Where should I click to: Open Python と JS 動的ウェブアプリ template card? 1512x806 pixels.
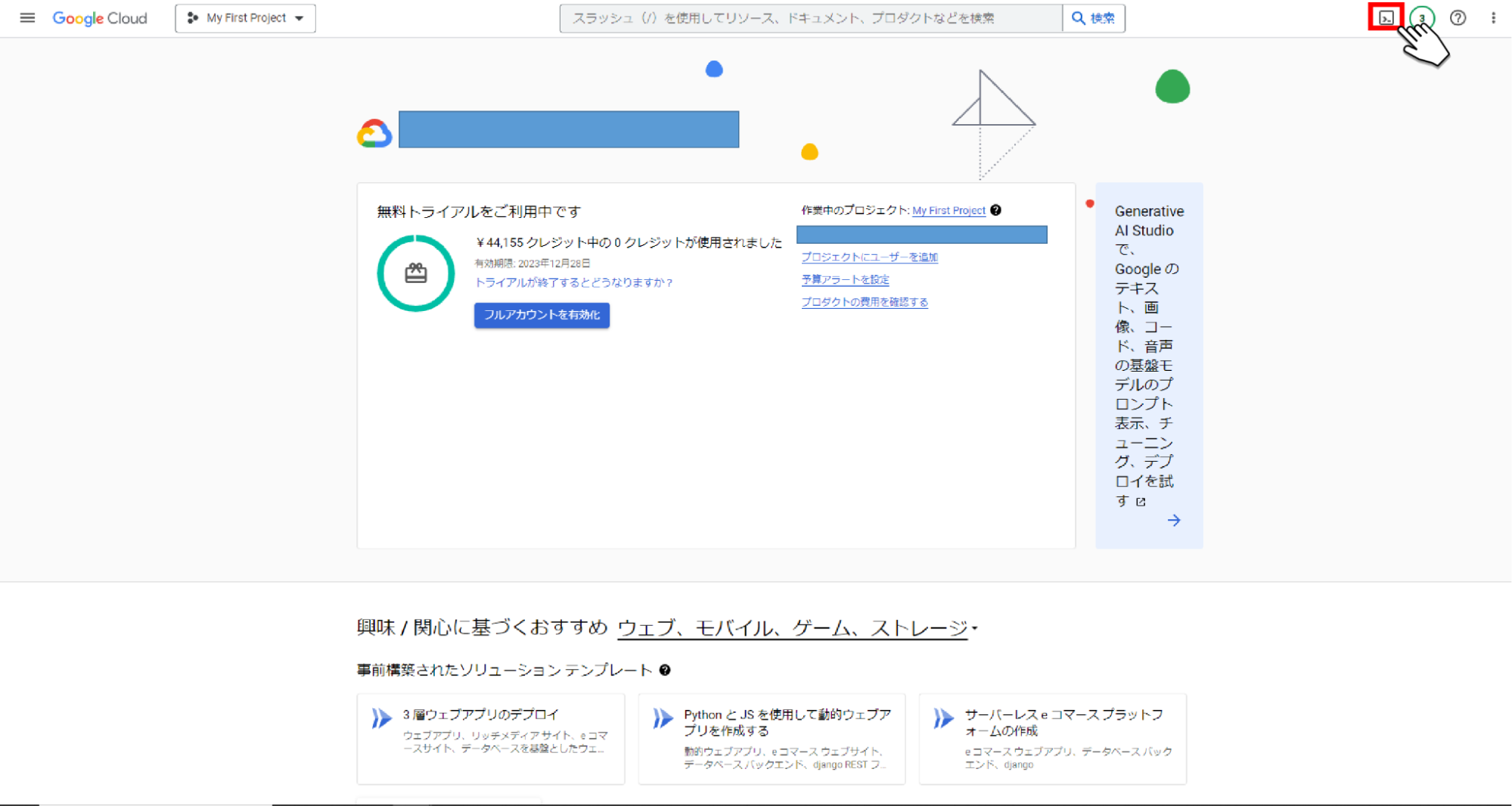coord(772,739)
